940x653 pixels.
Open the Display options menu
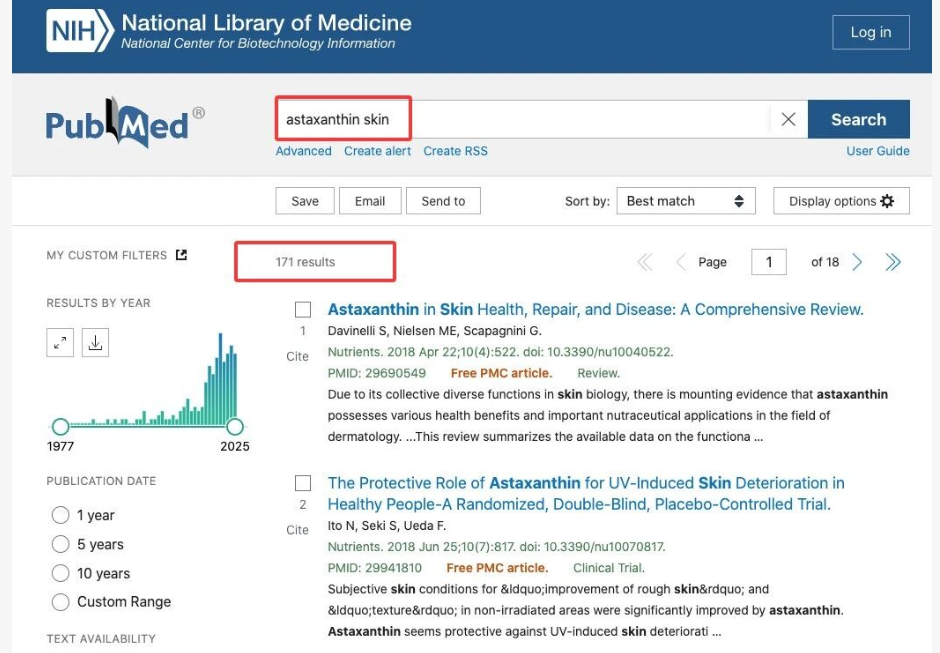click(841, 201)
